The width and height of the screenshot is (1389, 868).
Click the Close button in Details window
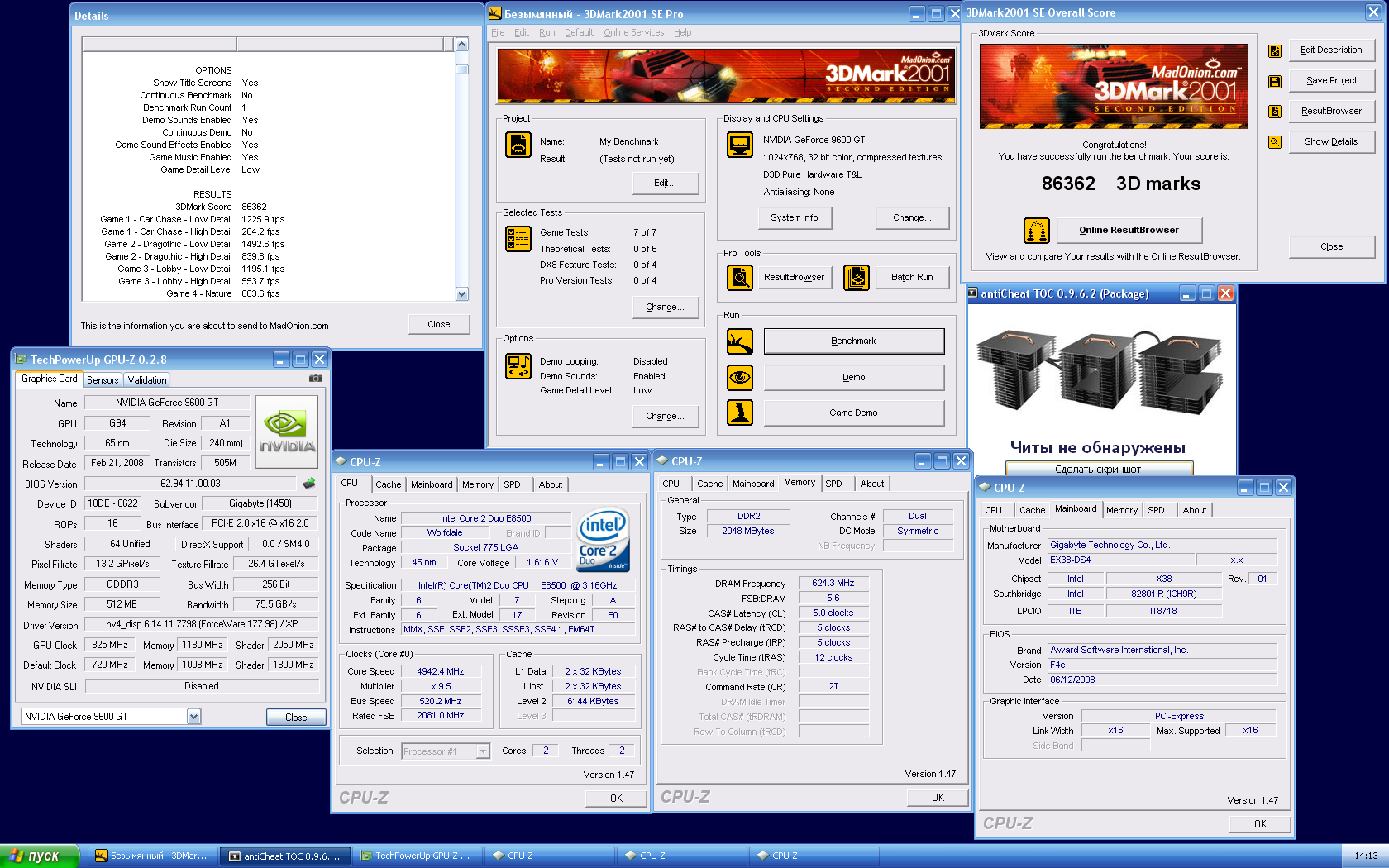coord(439,324)
